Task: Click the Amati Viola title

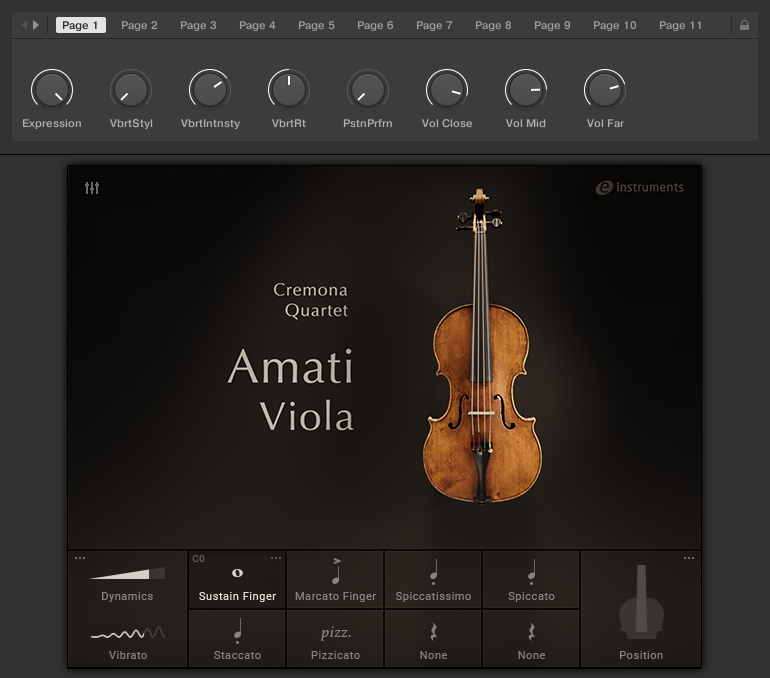Action: (291, 389)
